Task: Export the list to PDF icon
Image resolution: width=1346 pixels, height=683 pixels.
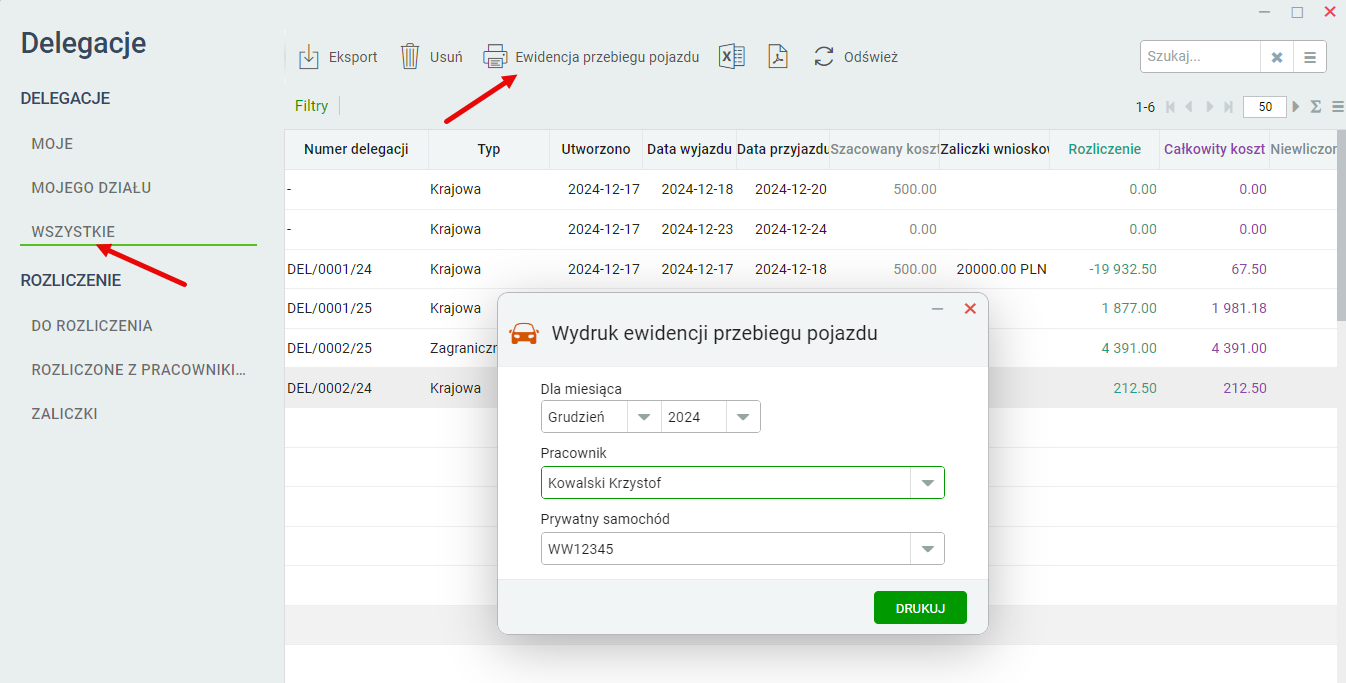Action: coord(778,57)
